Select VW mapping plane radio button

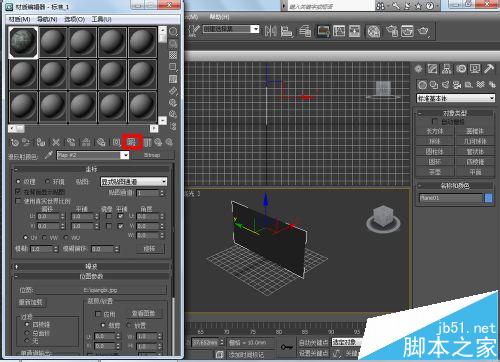pos(45,238)
